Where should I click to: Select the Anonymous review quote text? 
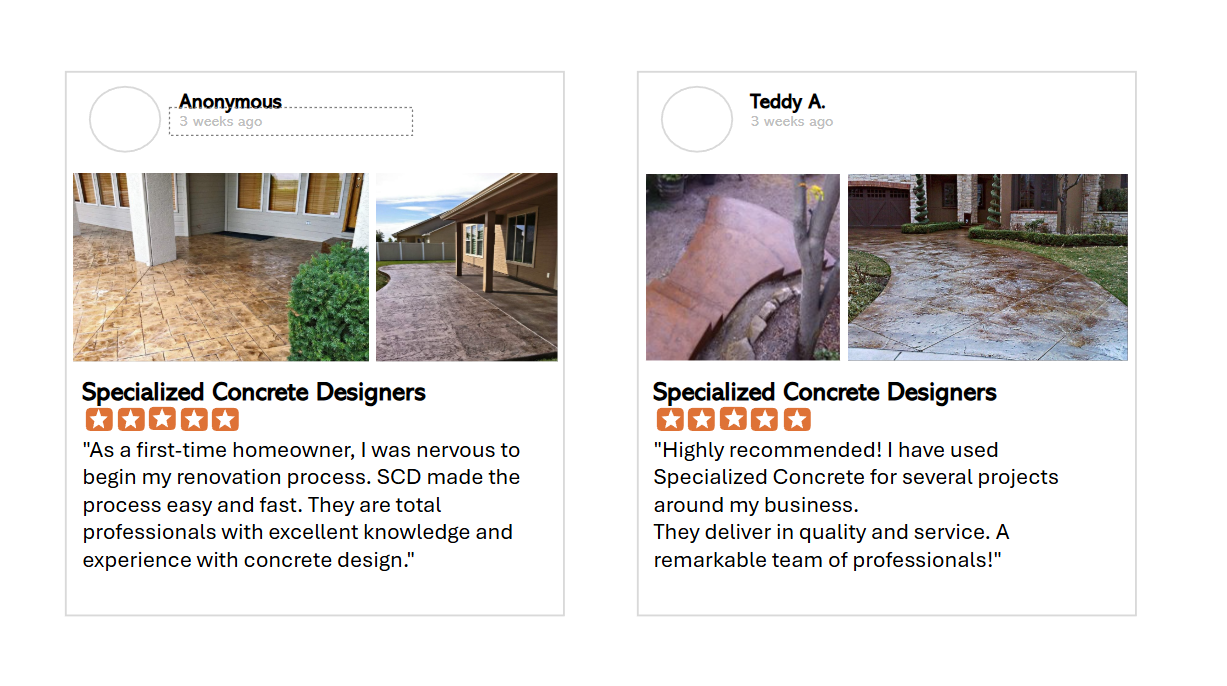[x=300, y=504]
